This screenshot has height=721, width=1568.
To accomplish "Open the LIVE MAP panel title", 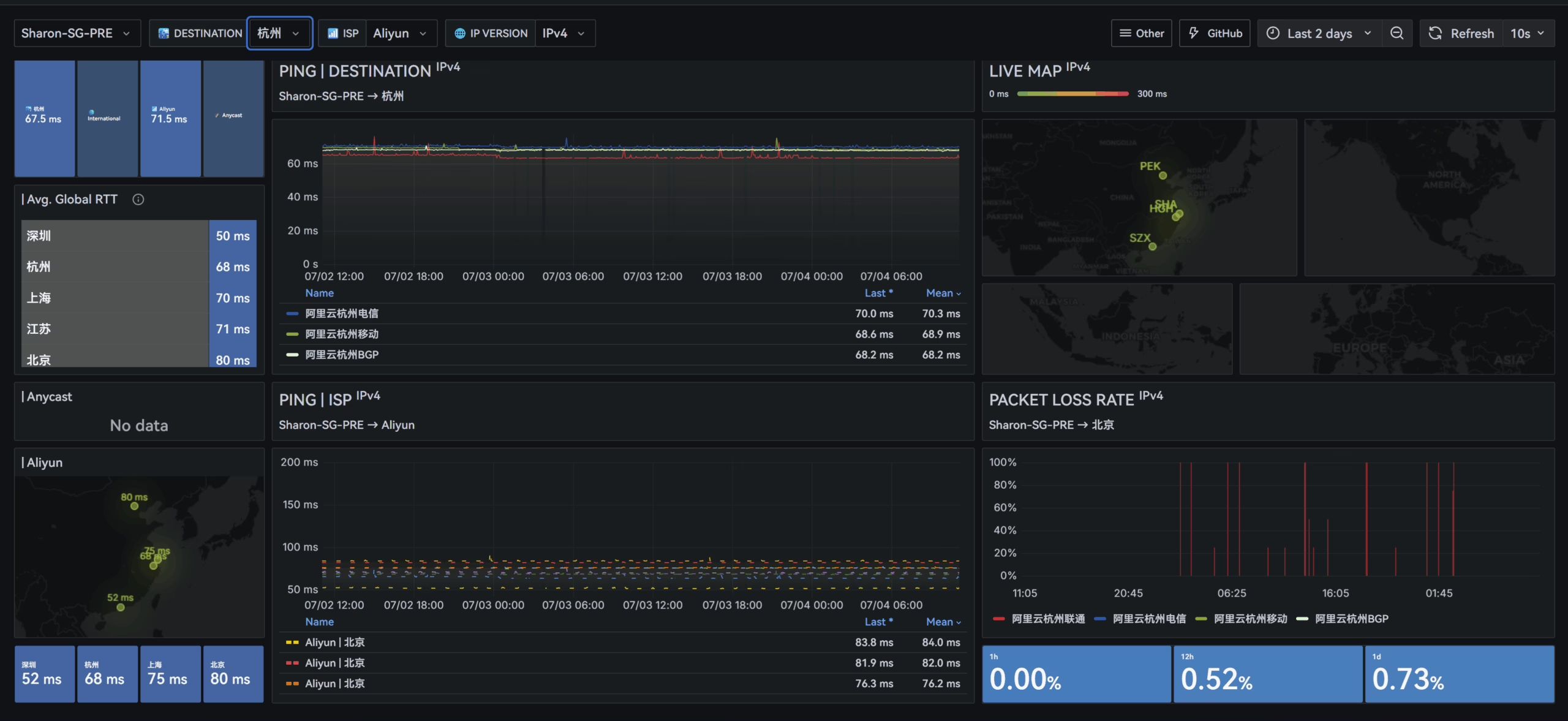I will click(x=1039, y=70).
